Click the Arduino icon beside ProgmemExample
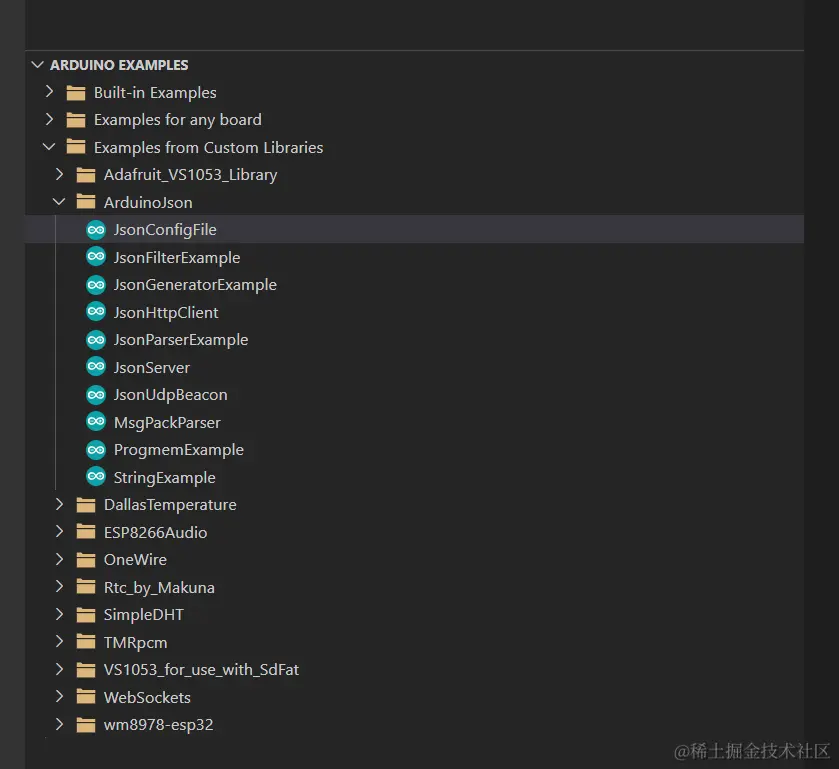 tap(96, 450)
